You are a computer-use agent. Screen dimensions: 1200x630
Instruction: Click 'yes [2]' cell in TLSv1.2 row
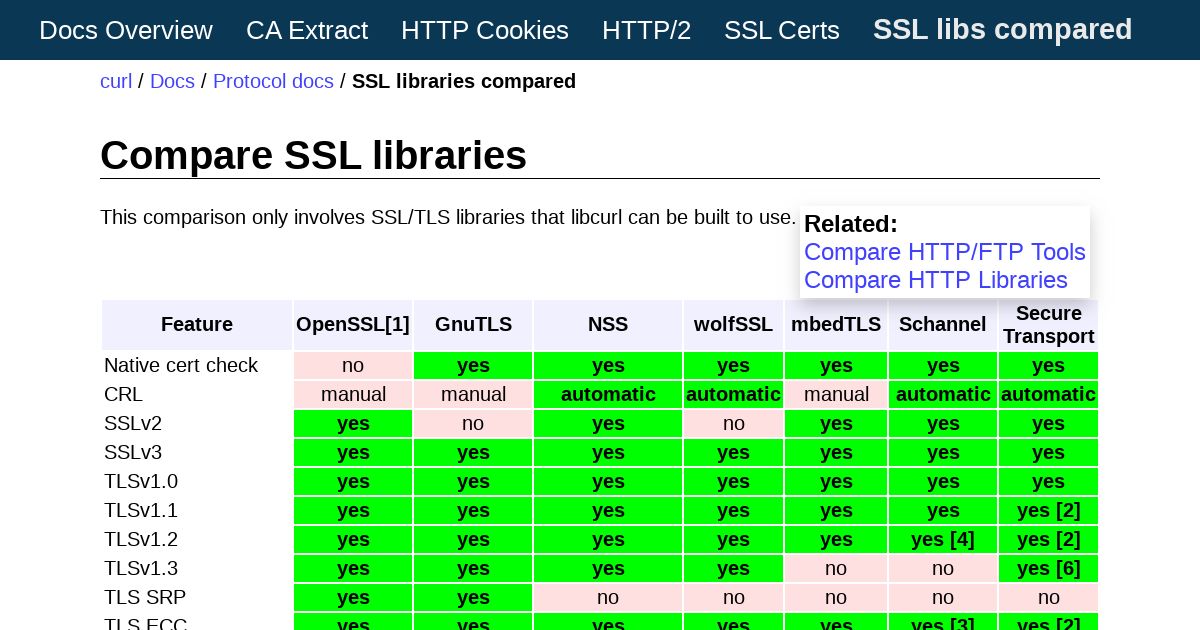point(1048,539)
